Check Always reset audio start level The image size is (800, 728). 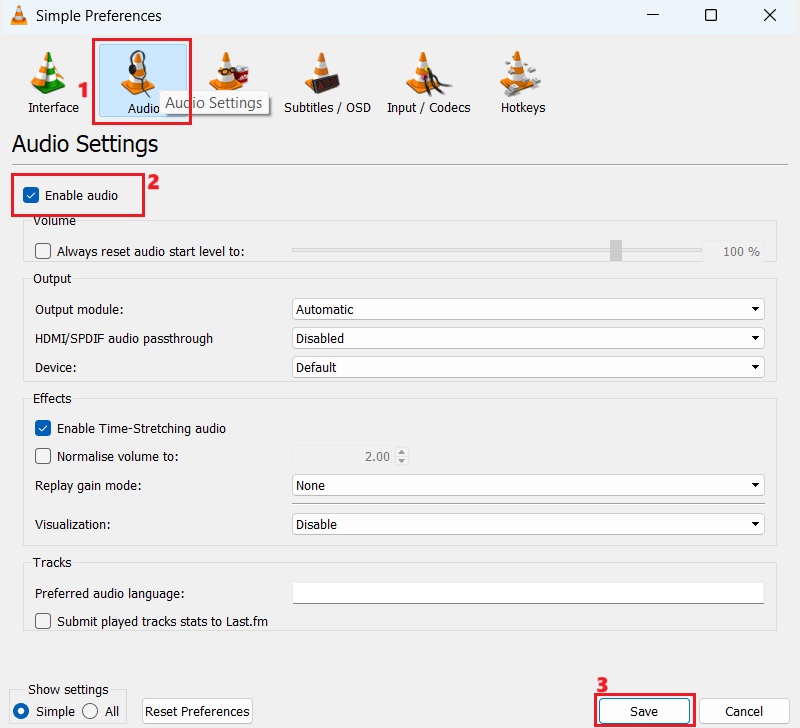coord(43,251)
